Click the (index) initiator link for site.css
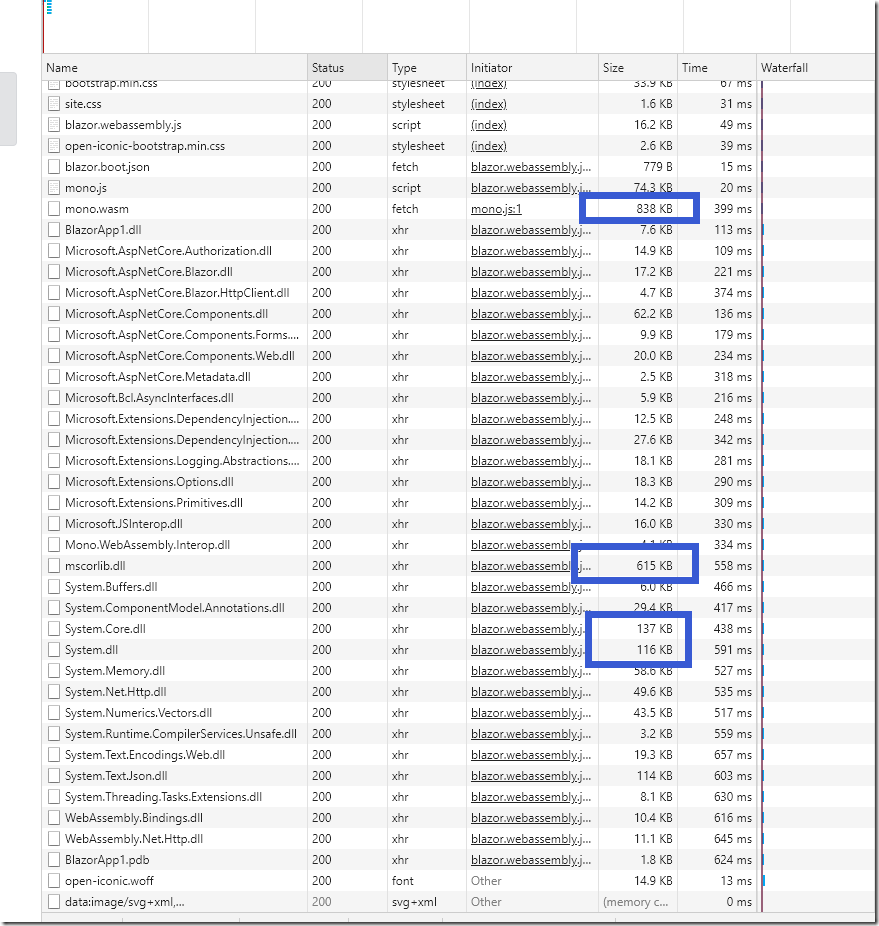Screen dimensions: 879x926 [x=488, y=103]
